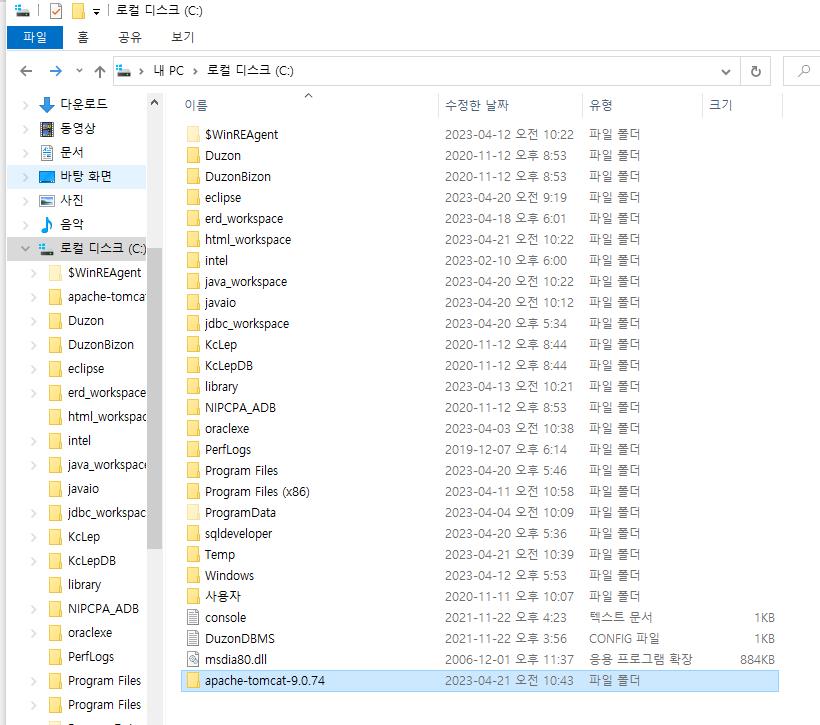The image size is (820, 725).
Task: Select the 사용자 folder name
Action: coord(223,596)
